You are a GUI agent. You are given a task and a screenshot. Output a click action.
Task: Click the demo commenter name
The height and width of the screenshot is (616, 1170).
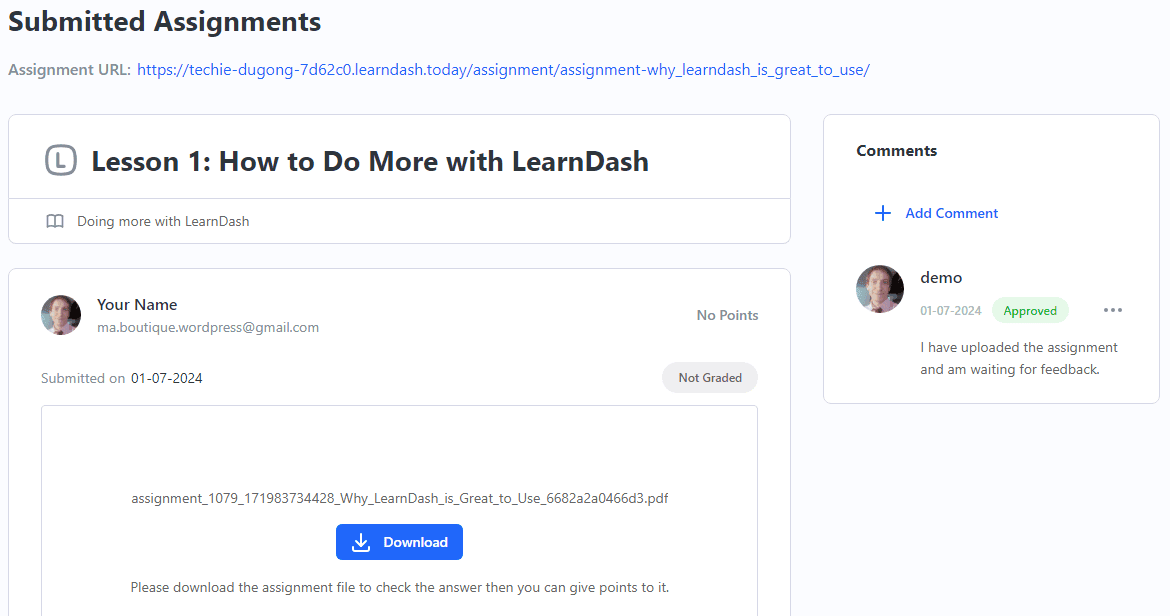941,277
